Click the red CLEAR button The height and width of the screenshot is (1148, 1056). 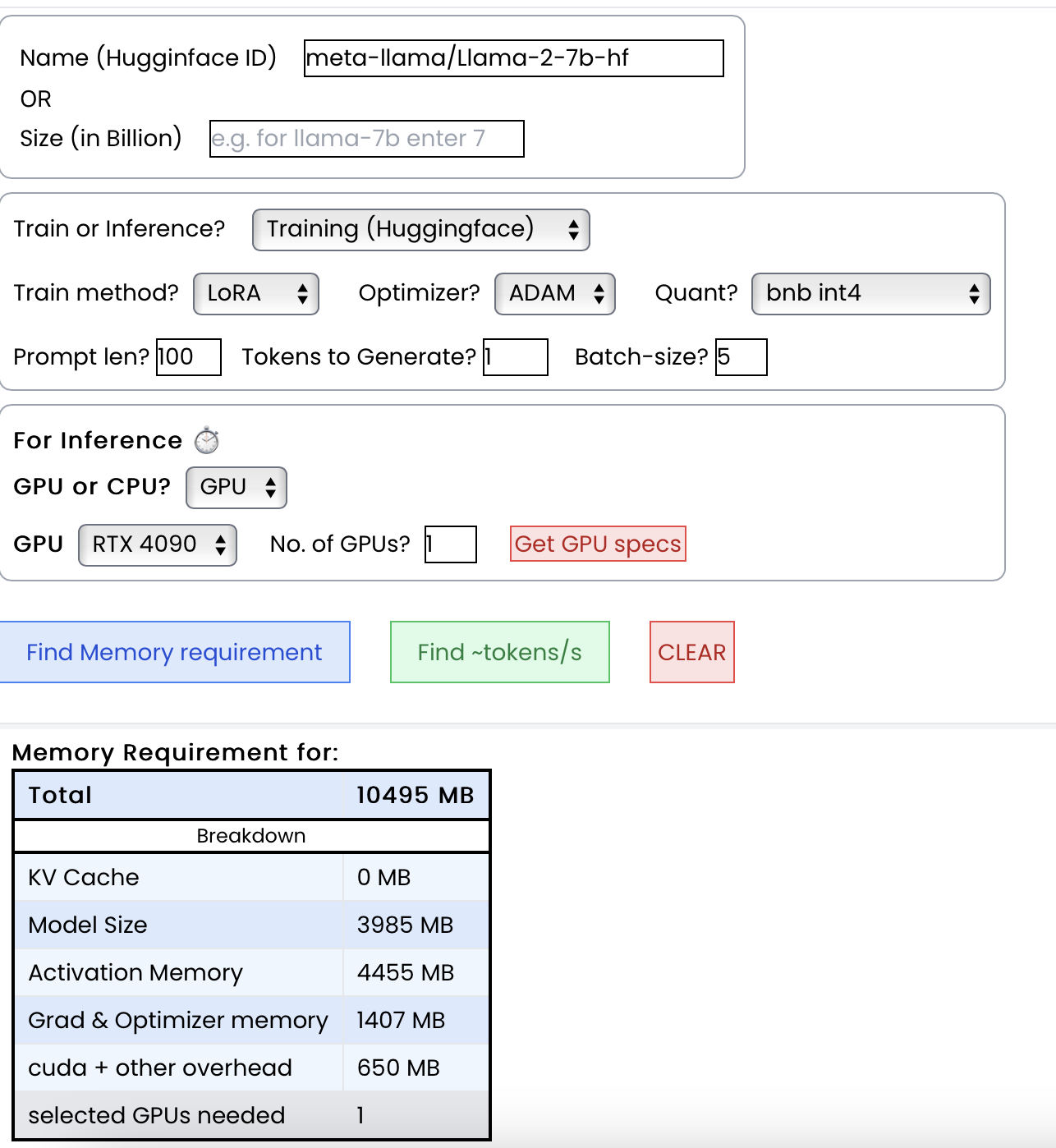click(691, 652)
